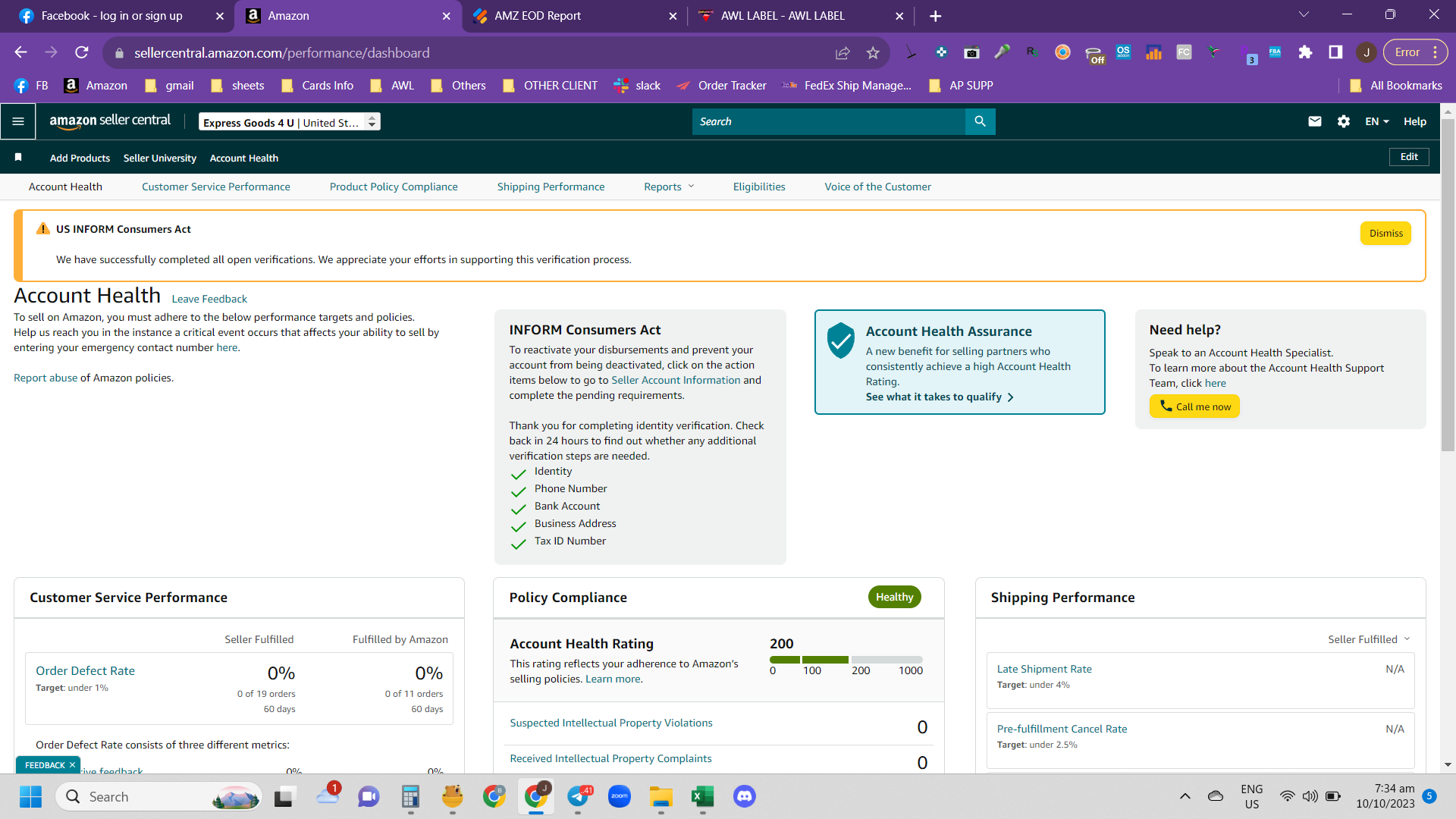Viewport: 1456px width, 819px height.
Task: Click the Seller Central search magnifier button
Action: (980, 121)
